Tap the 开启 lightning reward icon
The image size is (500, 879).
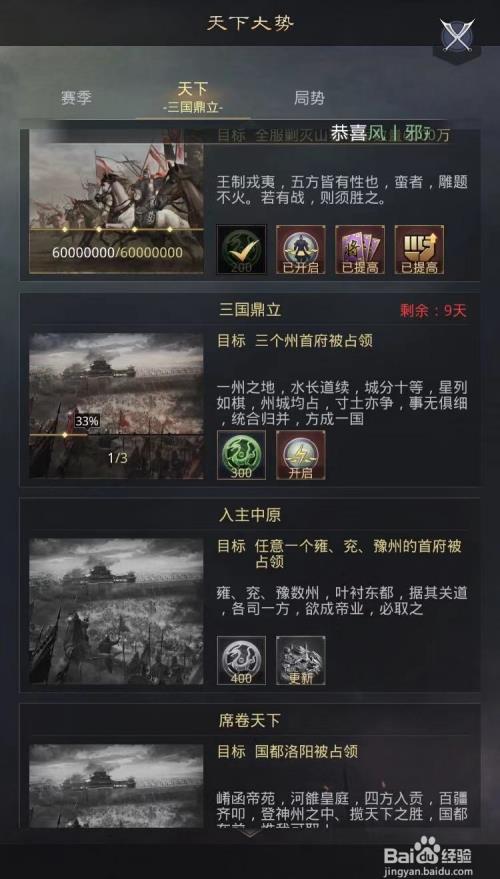(301, 455)
